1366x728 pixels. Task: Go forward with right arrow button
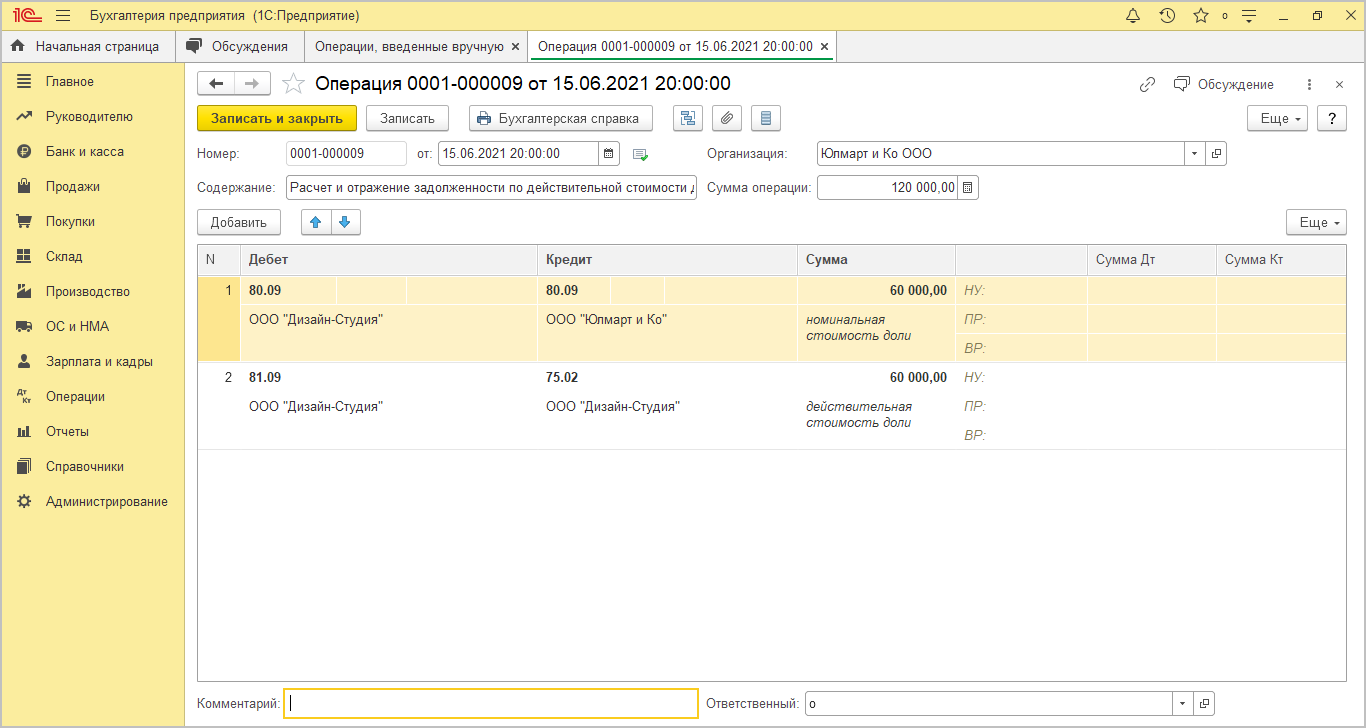[253, 84]
